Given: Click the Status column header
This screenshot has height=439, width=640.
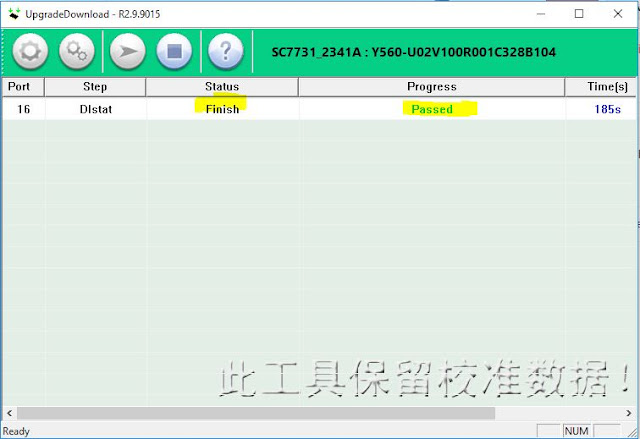Looking at the screenshot, I should pos(222,87).
